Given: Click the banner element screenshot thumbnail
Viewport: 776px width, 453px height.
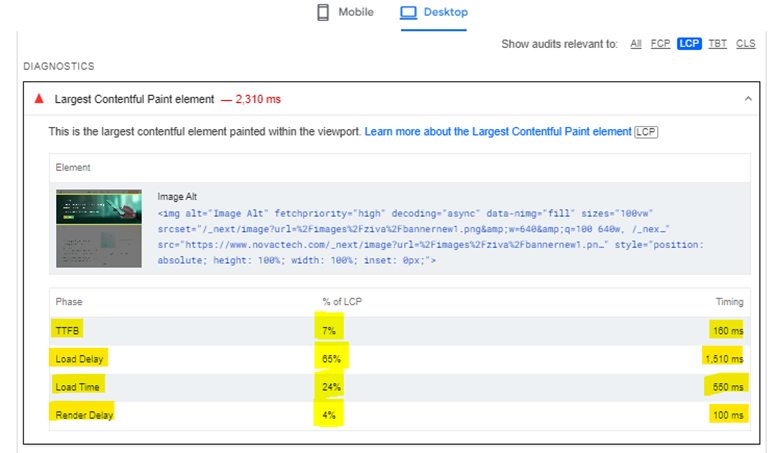Looking at the screenshot, I should [98, 228].
